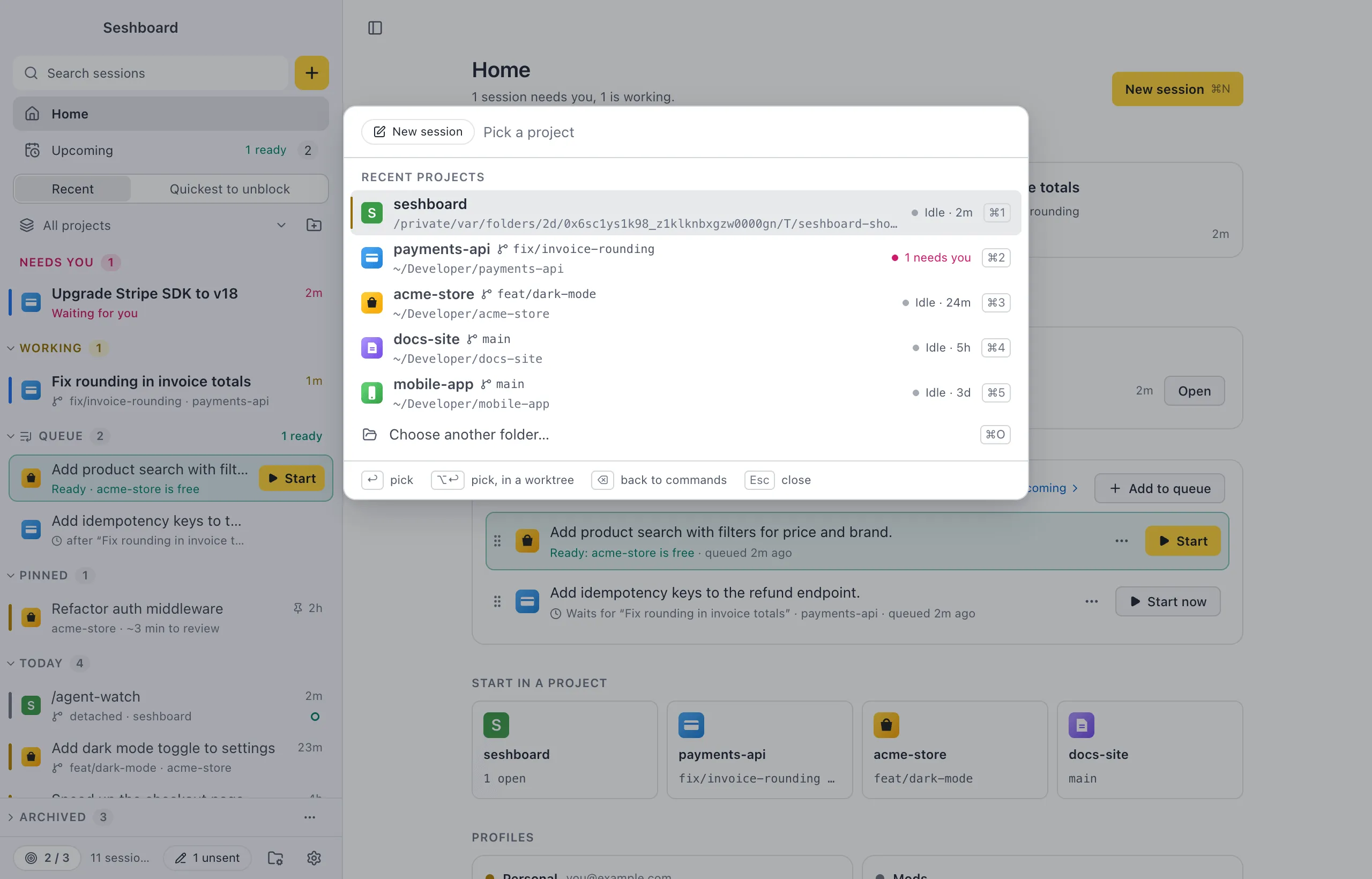Viewport: 1372px width, 879px height.
Task: Collapse the PINNED section
Action: coord(11,575)
